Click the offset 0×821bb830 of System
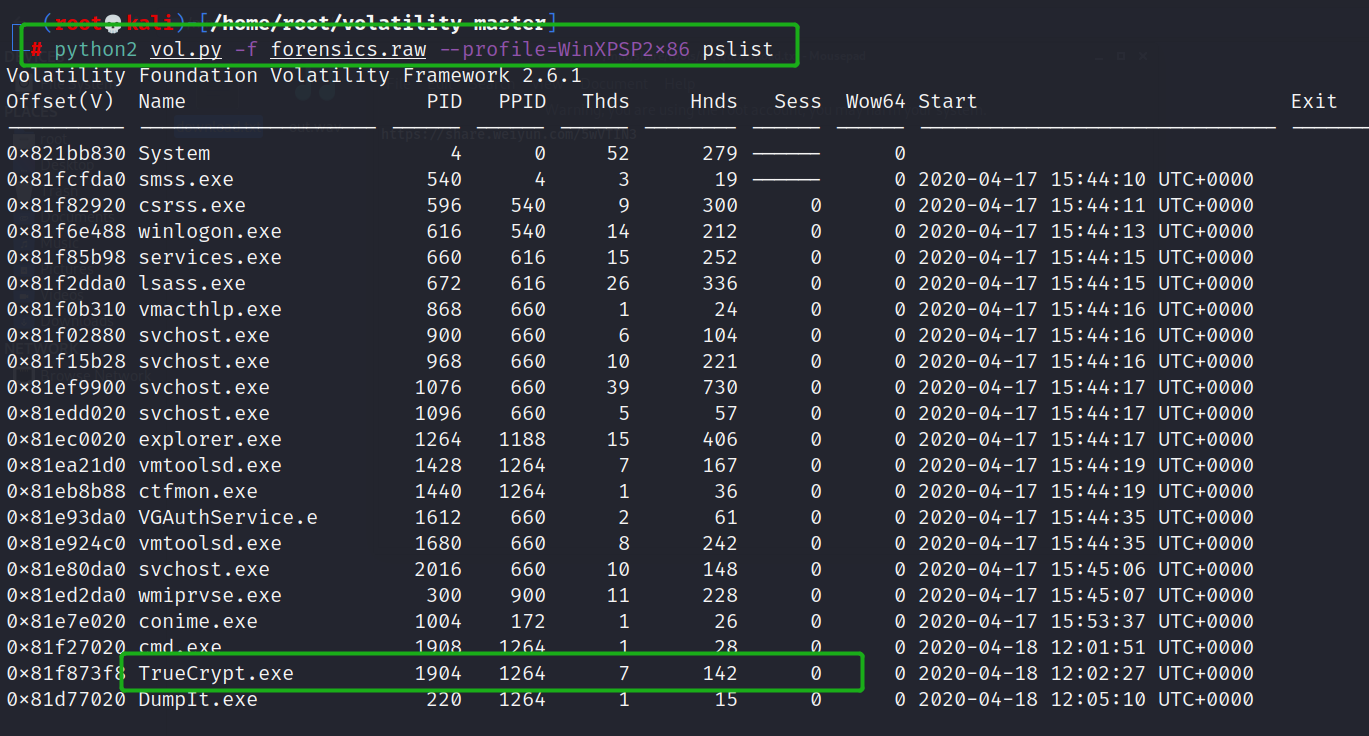The width and height of the screenshot is (1369, 736). (66, 154)
